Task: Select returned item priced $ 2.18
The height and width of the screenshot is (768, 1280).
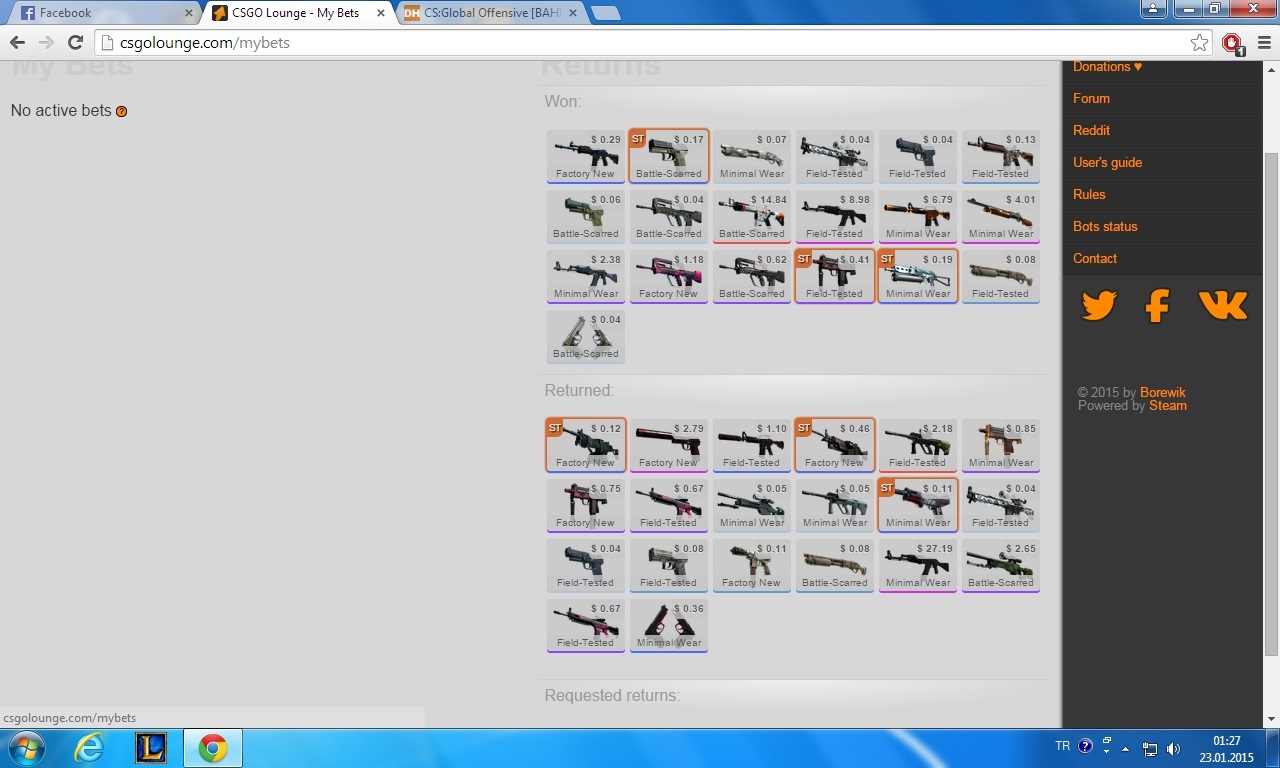Action: (x=918, y=445)
